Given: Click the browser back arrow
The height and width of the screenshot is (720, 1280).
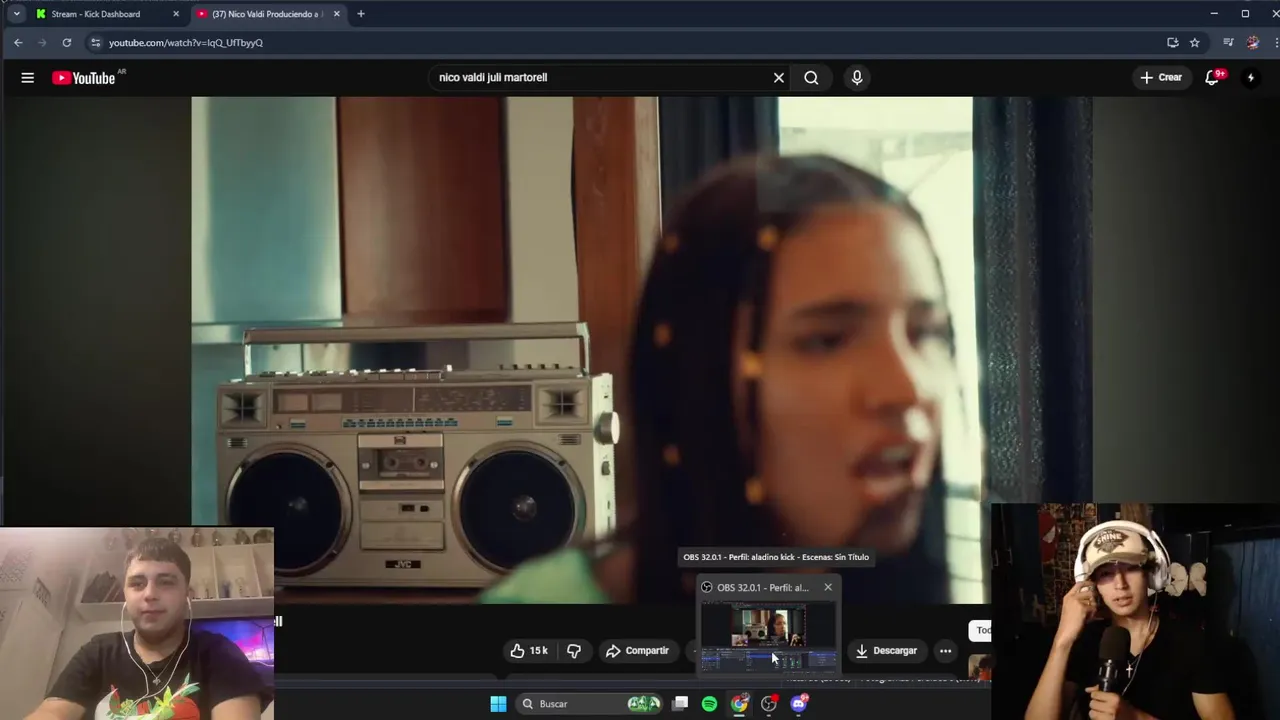Looking at the screenshot, I should pyautogui.click(x=18, y=43).
